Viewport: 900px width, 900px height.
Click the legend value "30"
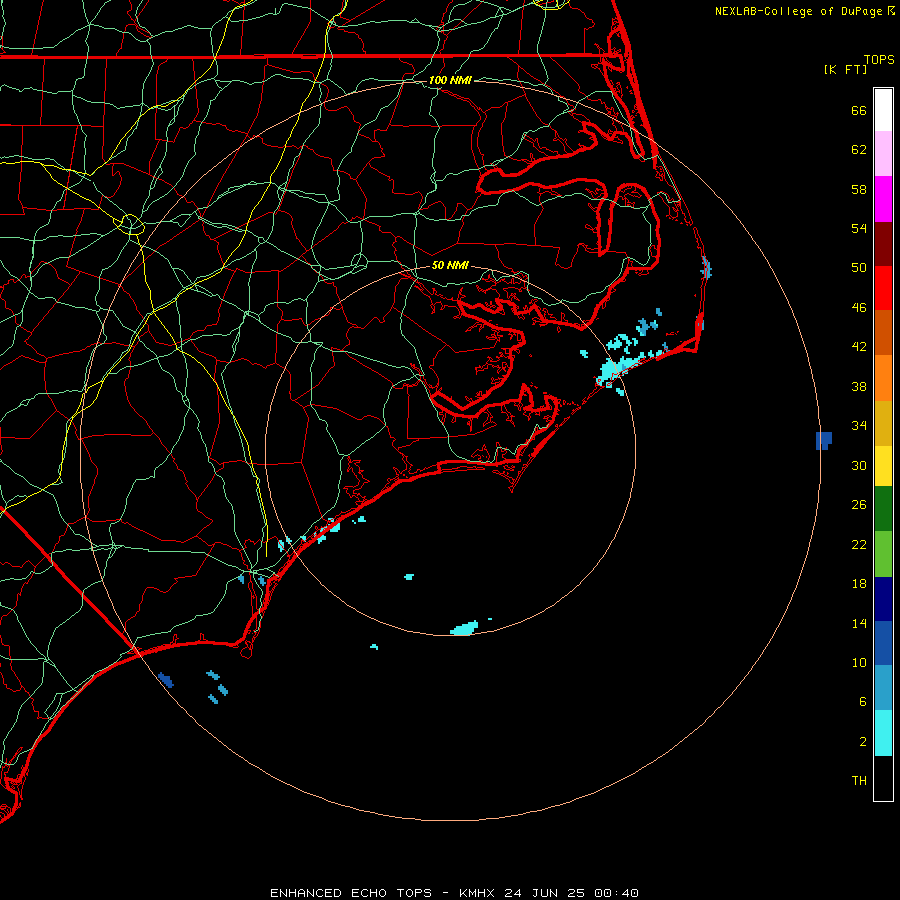click(x=859, y=465)
